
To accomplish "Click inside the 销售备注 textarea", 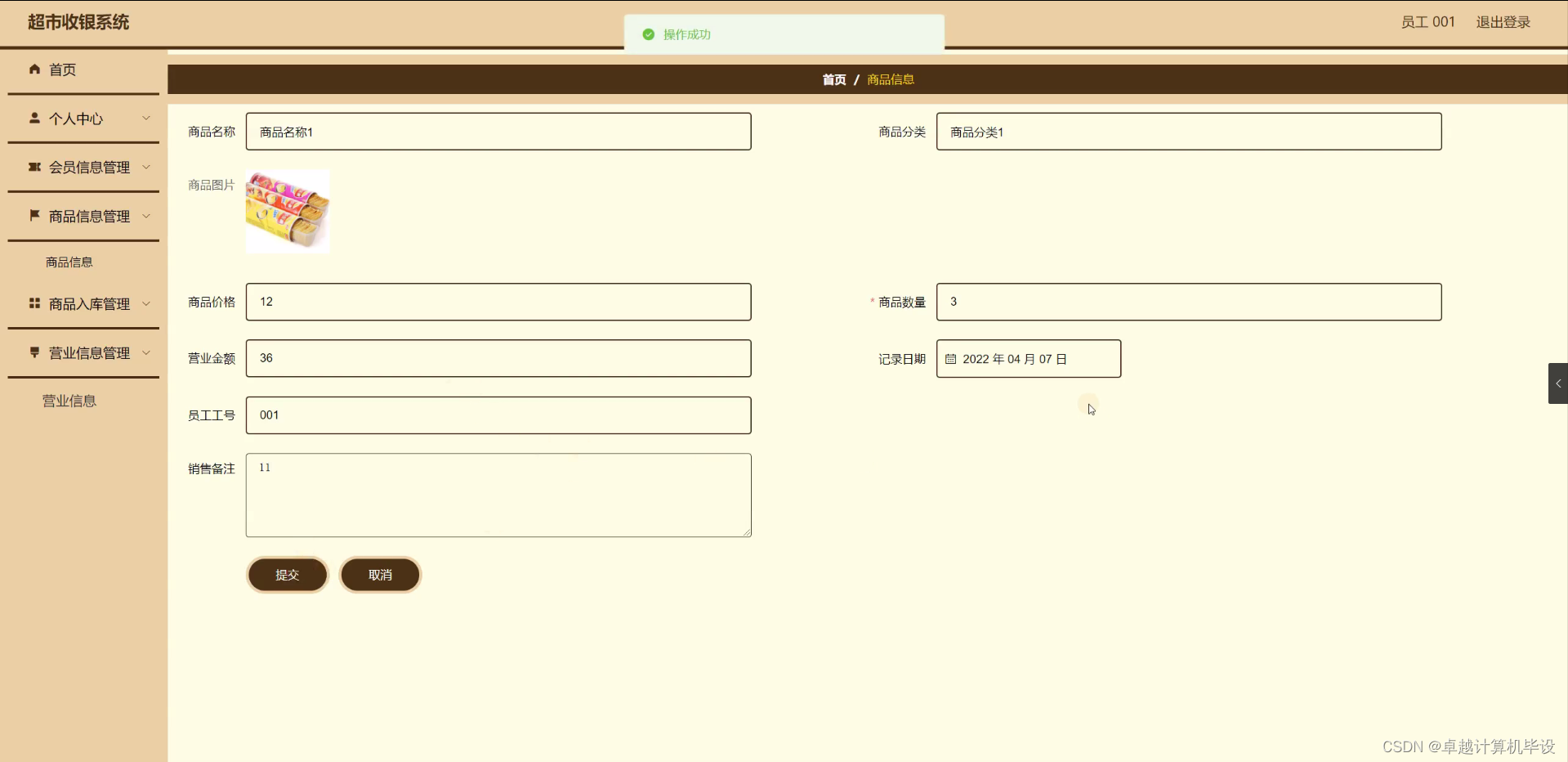I will (498, 495).
